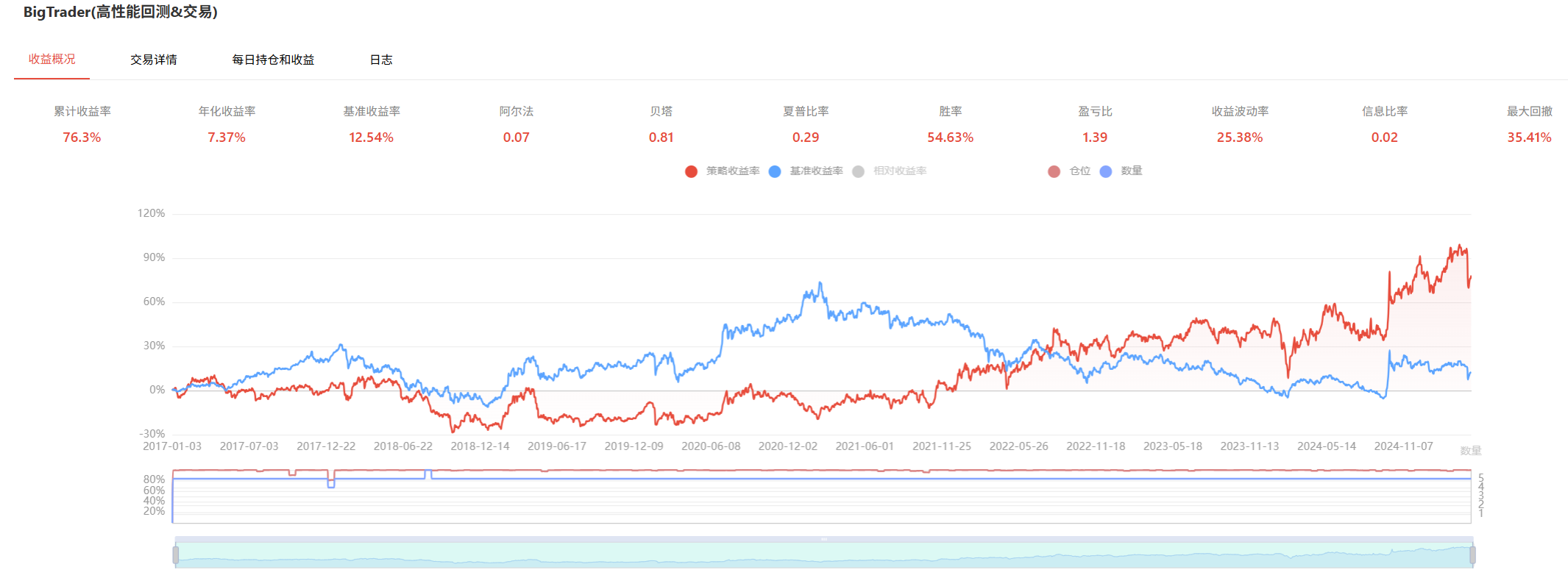The image size is (1568, 578).
Task: Click left handle of time range slider
Action: pyautogui.click(x=176, y=555)
